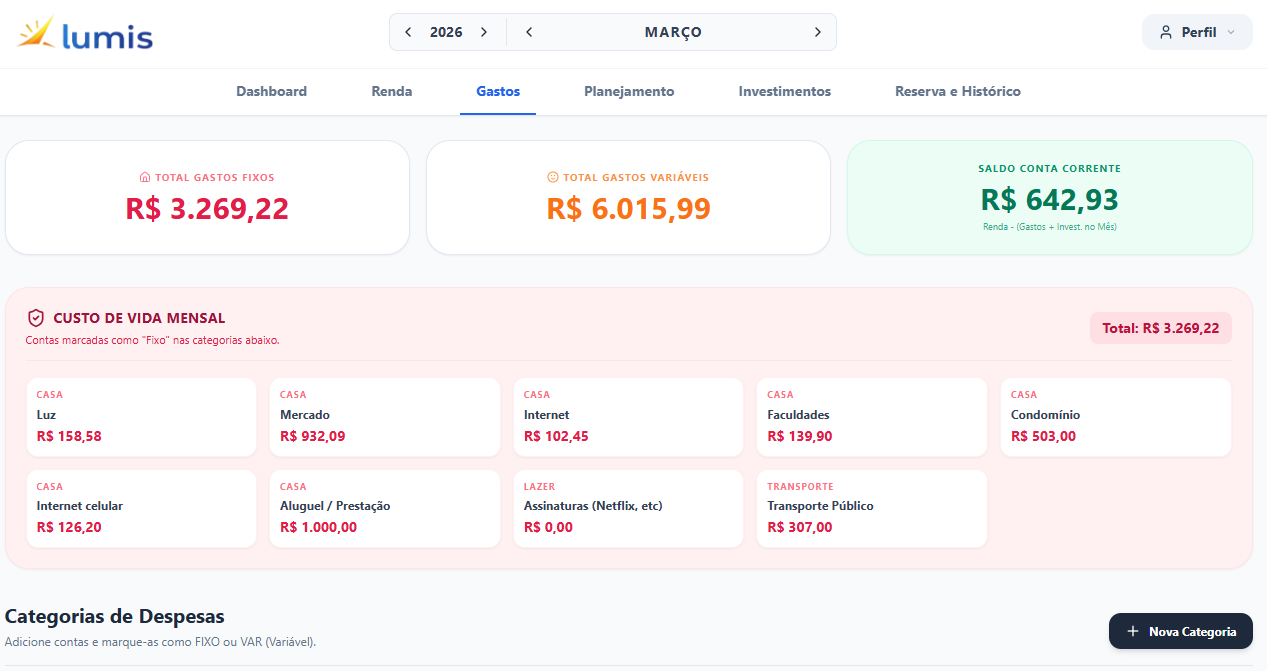Select the Luz expense card
The height and width of the screenshot is (671, 1267).
(141, 417)
